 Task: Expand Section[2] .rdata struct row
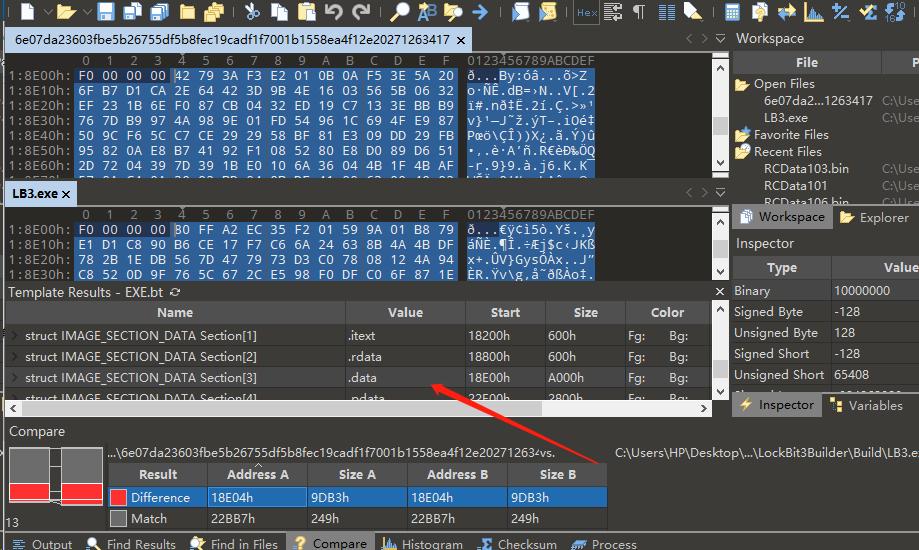pyautogui.click(x=14, y=357)
